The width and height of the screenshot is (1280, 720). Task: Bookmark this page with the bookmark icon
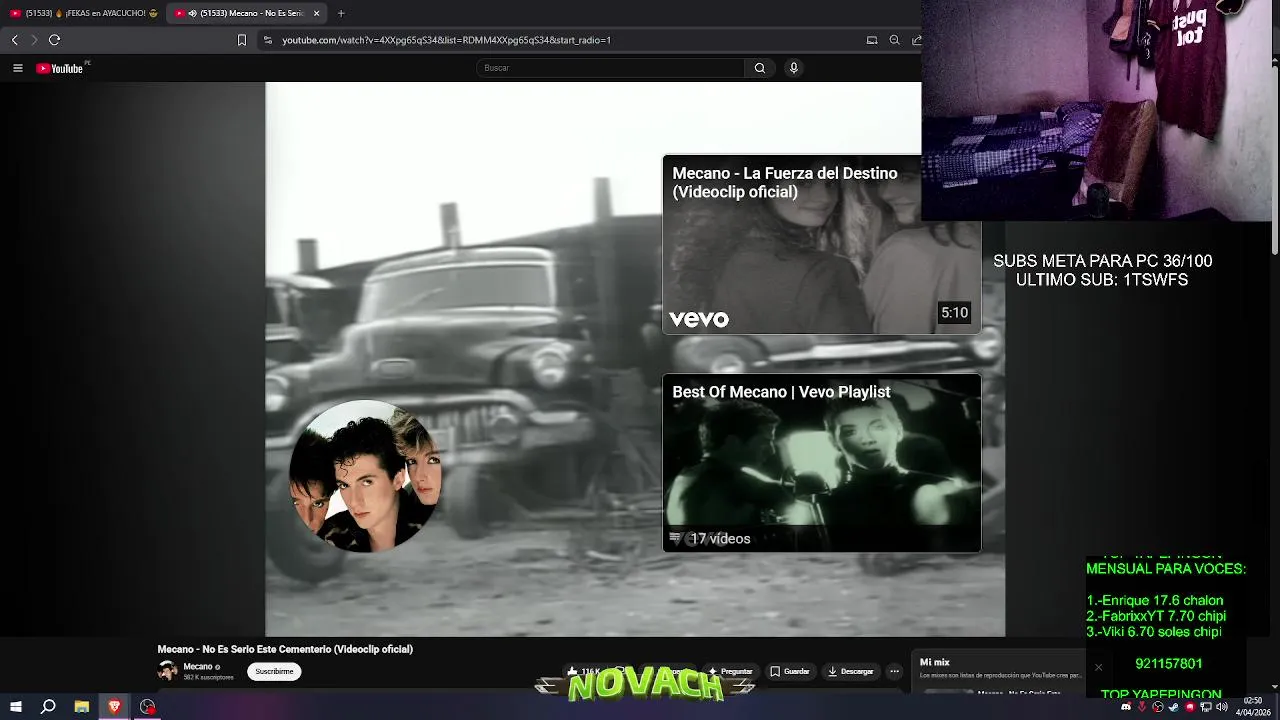(241, 40)
